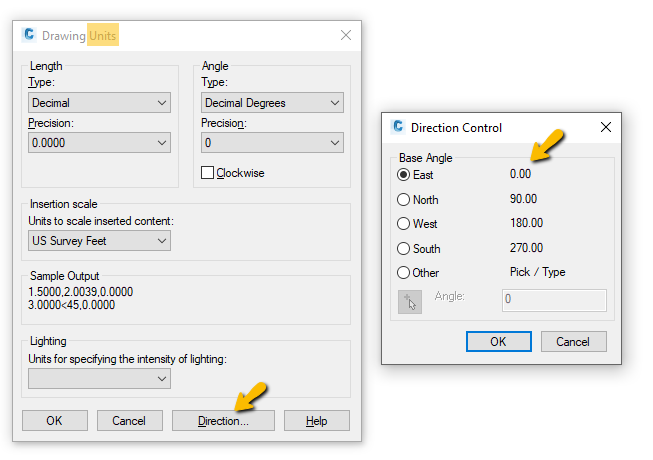Open the Angle Type Decimal Degrees dropdown
The image size is (653, 460).
[x=272, y=102]
